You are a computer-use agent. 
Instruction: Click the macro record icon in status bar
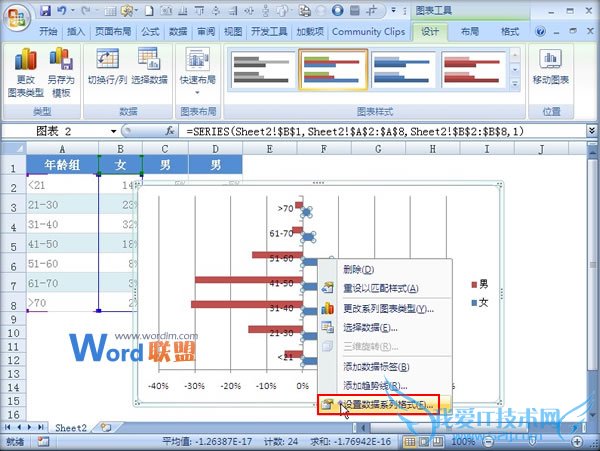click(43, 442)
